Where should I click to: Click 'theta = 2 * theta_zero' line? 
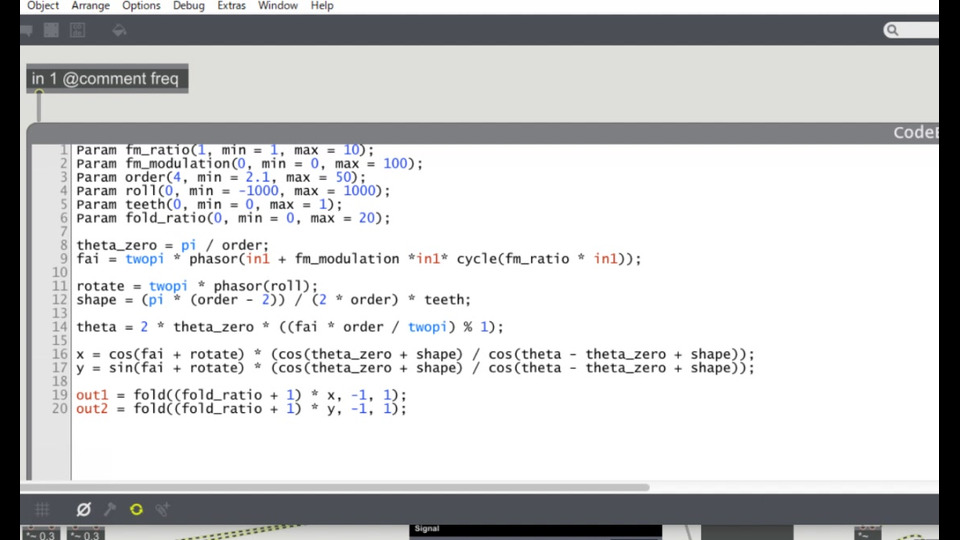290,327
